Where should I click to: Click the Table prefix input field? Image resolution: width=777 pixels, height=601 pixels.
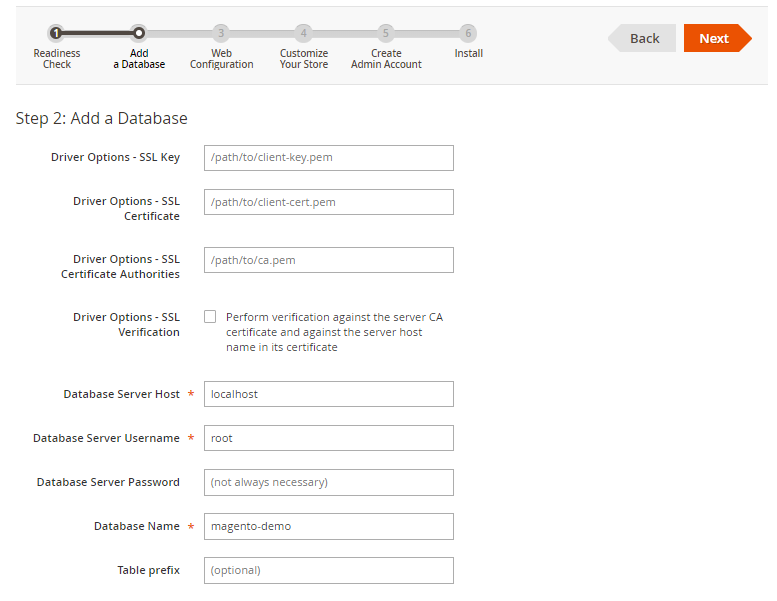point(328,570)
